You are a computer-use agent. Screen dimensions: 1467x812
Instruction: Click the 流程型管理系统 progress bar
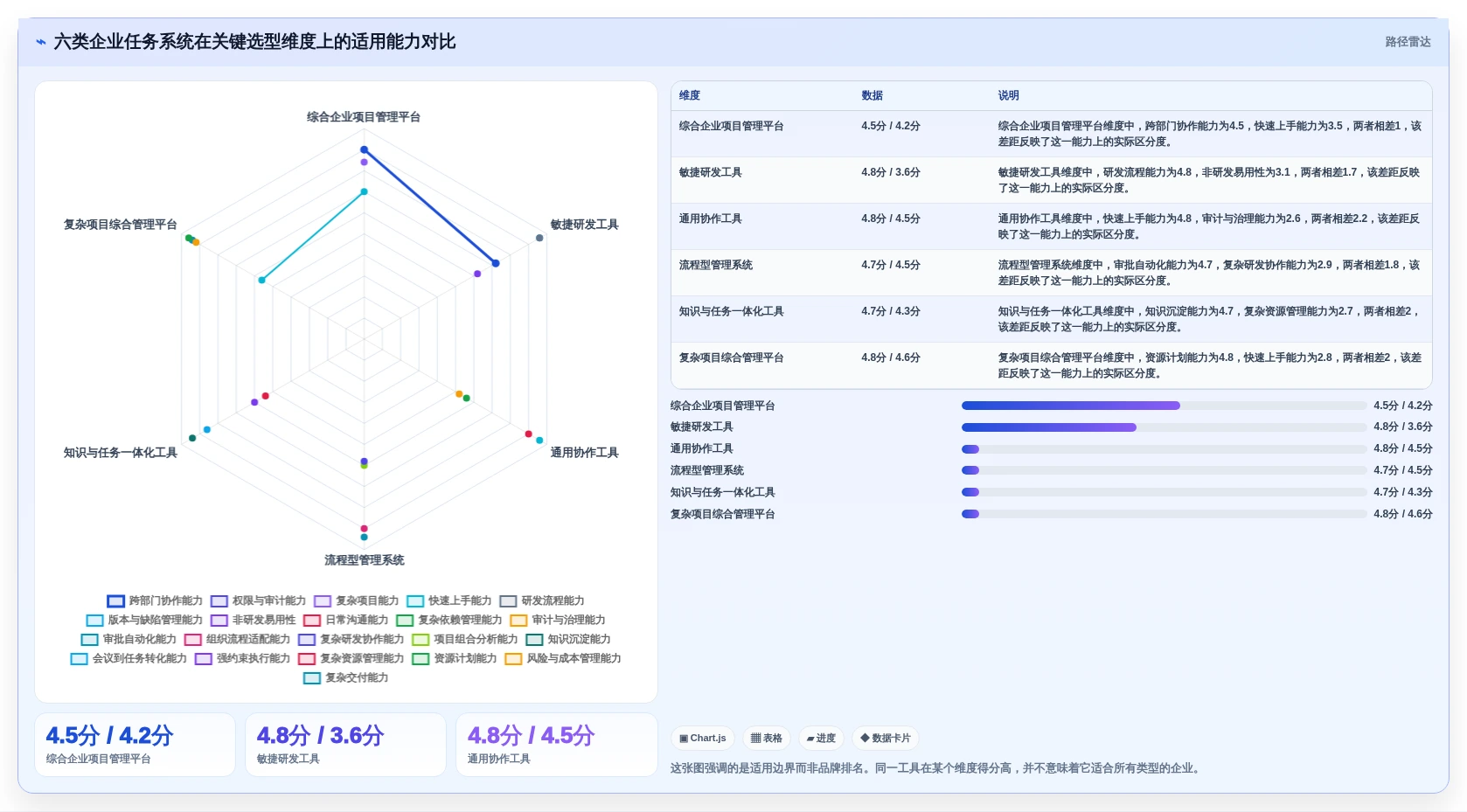[1164, 470]
